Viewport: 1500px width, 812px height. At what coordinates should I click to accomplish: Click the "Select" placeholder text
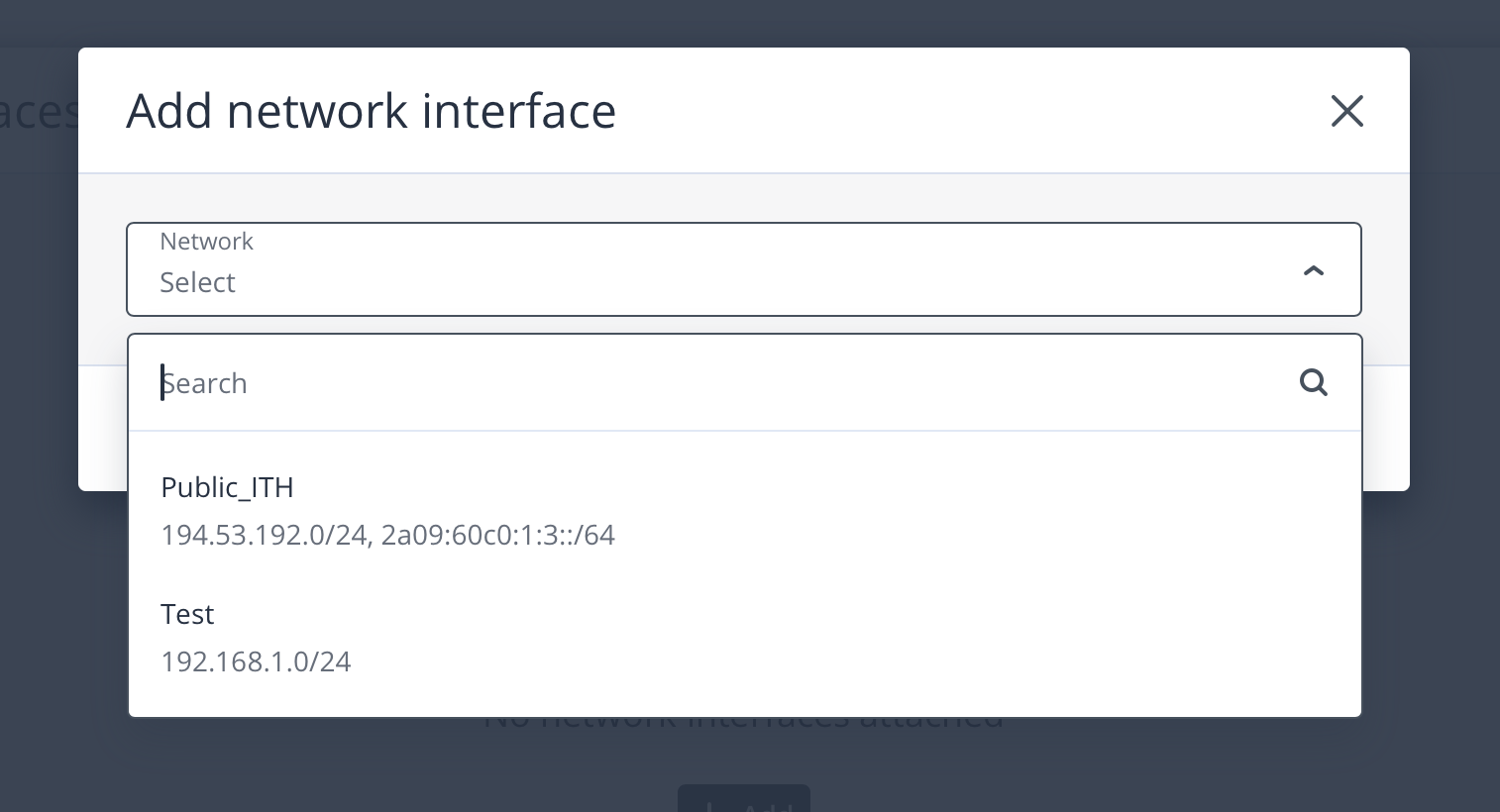198,283
